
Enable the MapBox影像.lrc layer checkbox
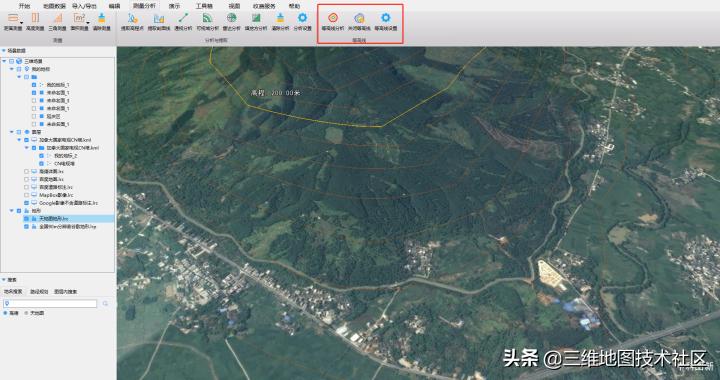(x=27, y=195)
